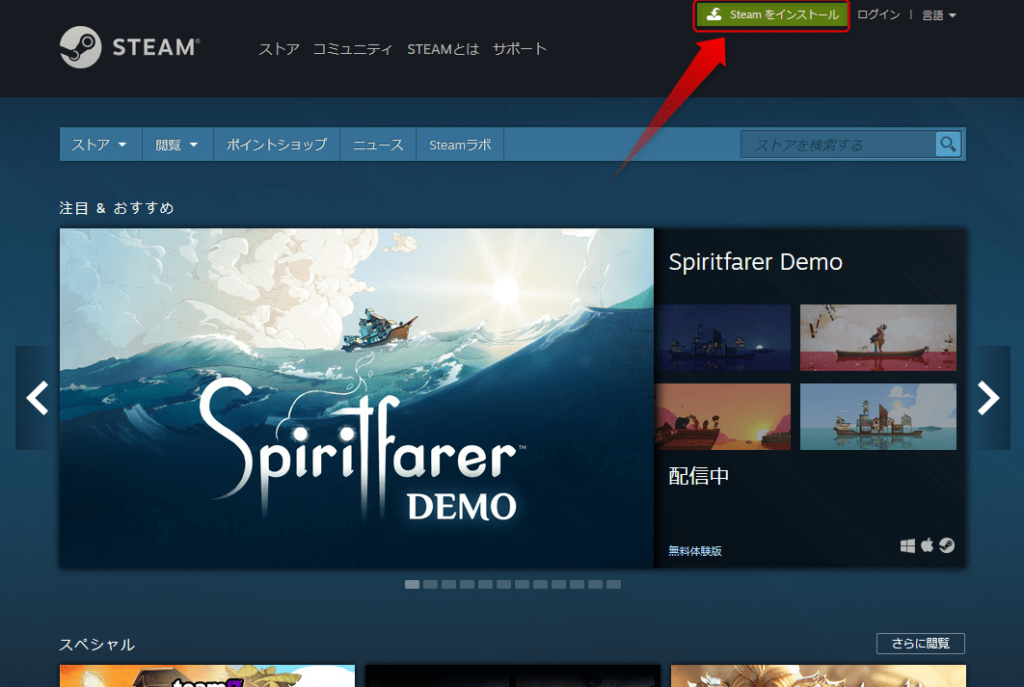View the red water boat screenshot thumbnail
The image size is (1024, 687).
click(878, 338)
